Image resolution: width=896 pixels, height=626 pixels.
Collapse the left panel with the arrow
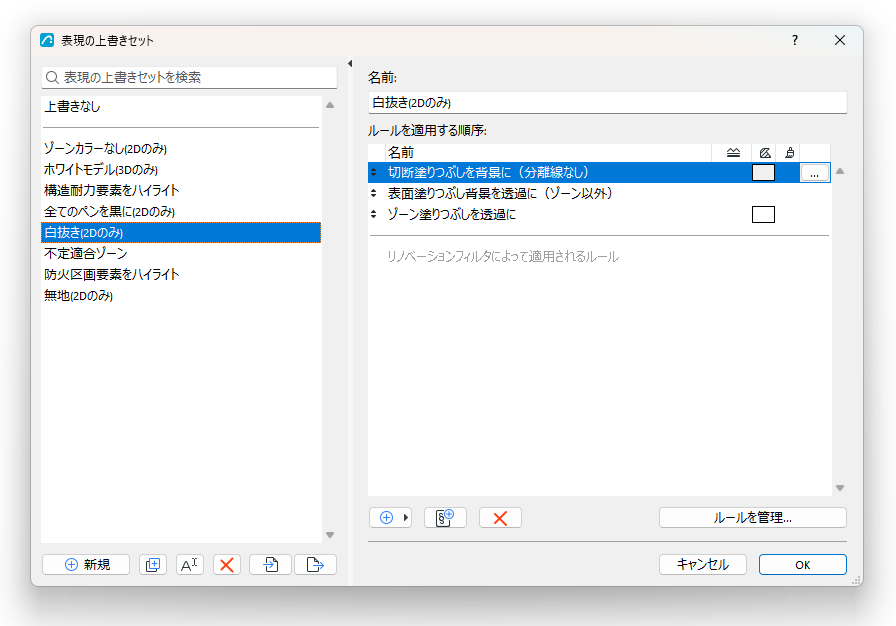350,63
